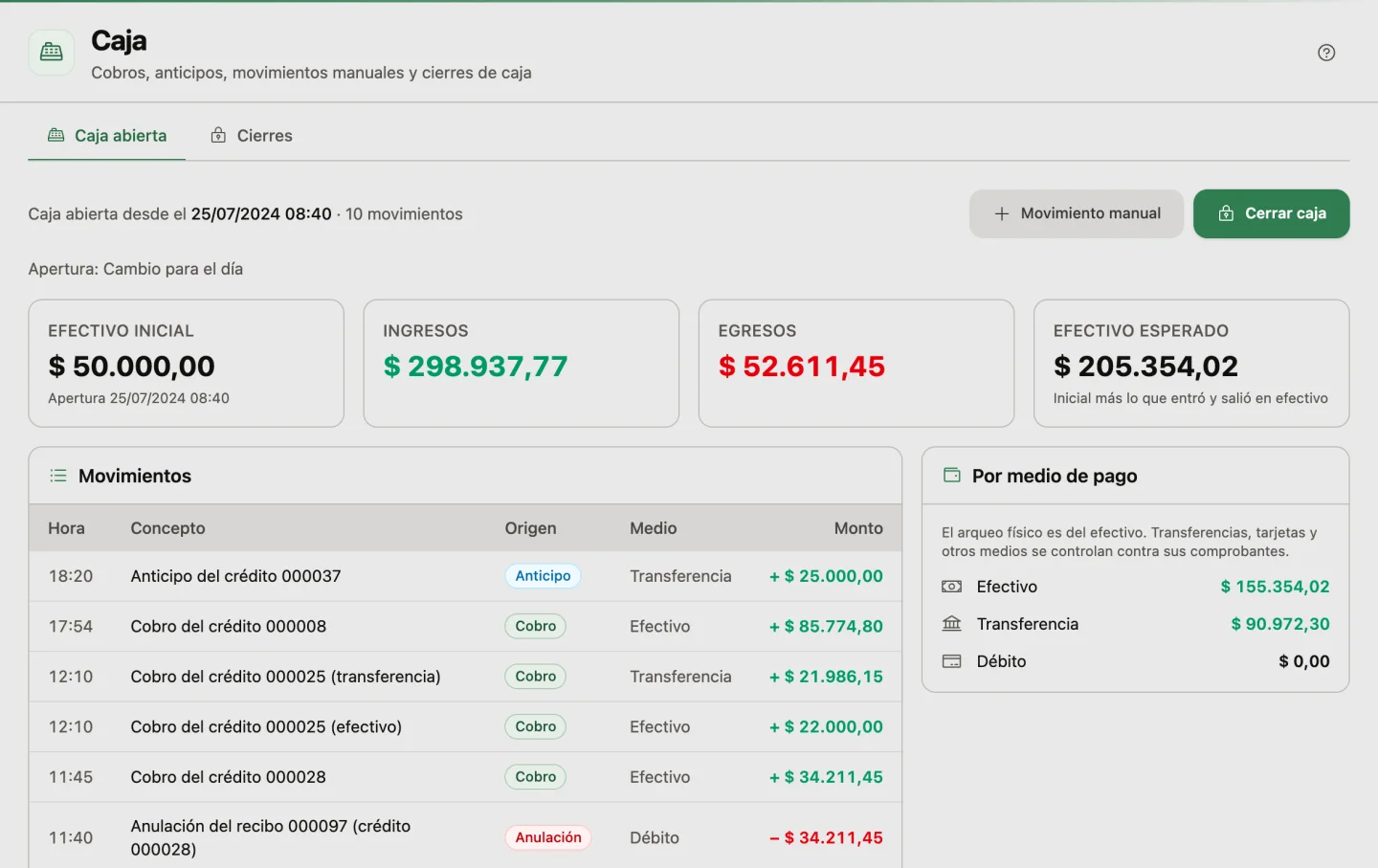The width and height of the screenshot is (1378, 868).
Task: Select row Cobro del crédito 000008
Action: pos(465,626)
